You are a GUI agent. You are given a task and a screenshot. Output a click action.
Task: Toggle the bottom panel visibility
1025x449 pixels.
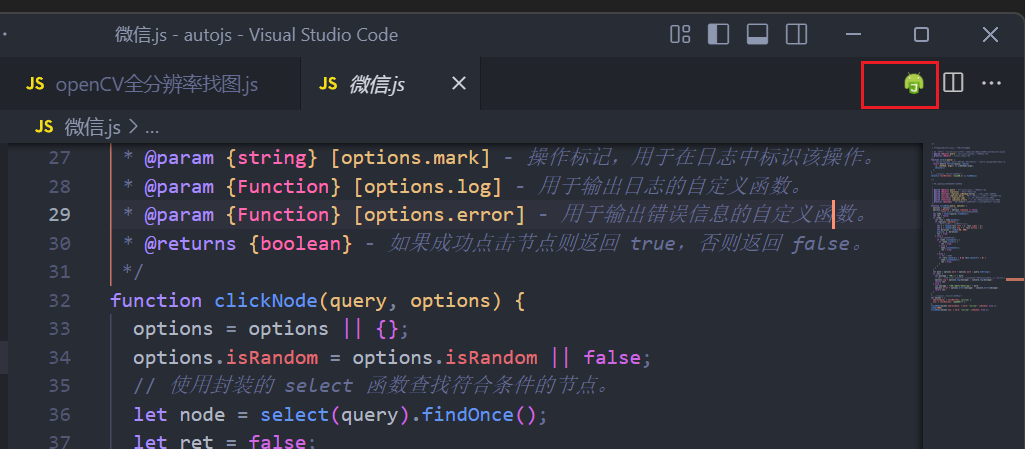758,34
